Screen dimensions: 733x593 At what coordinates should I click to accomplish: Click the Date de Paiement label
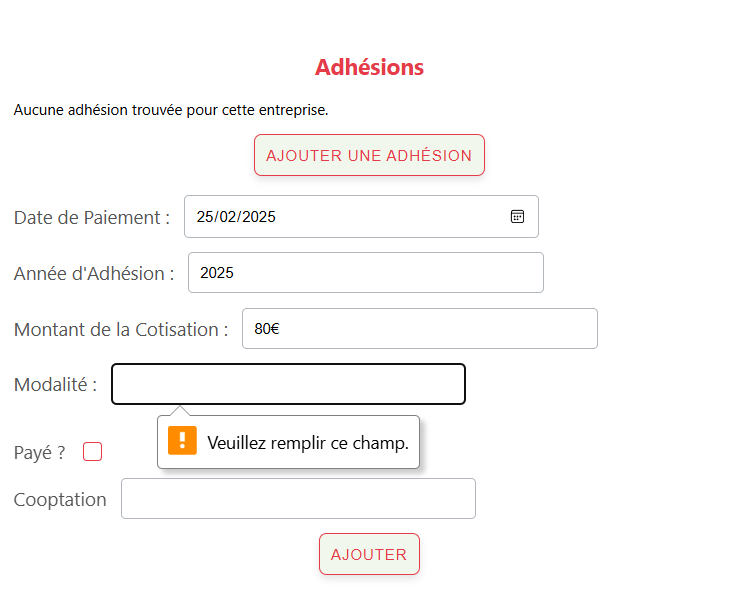coord(92,218)
